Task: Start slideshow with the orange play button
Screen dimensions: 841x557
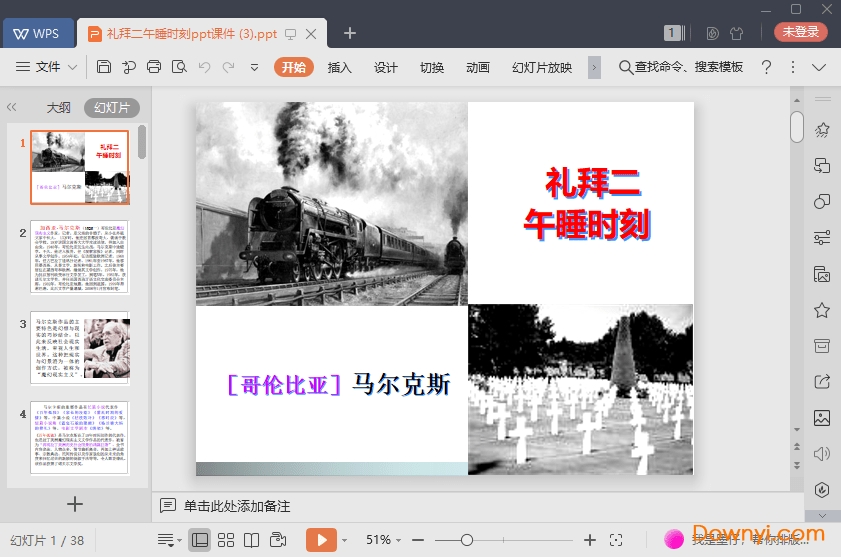Action: tap(321, 540)
